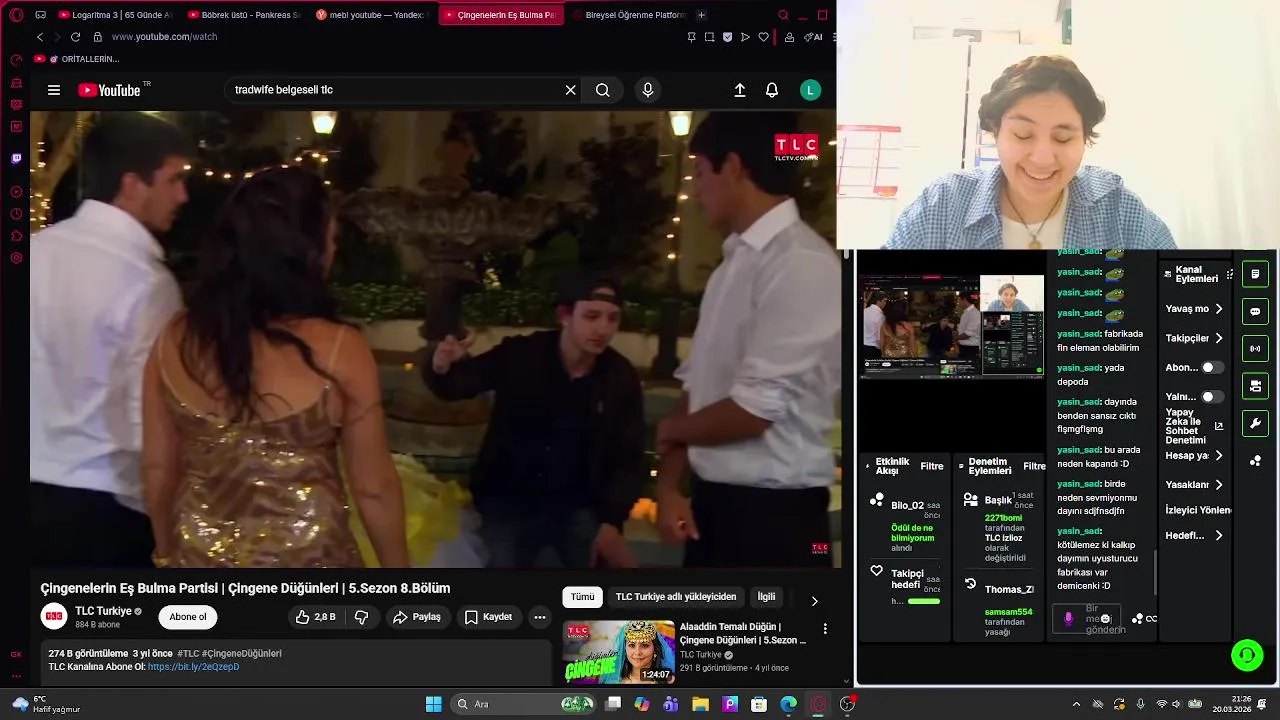Open the browser tab search magnifier
1280x720 pixels.
[x=783, y=15]
